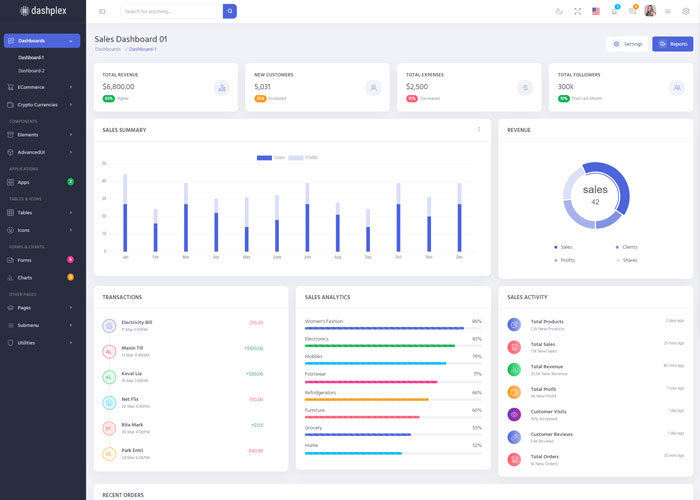Image resolution: width=700 pixels, height=500 pixels.
Task: Collapse the Dashboards sidebar menu
Action: coord(41,41)
